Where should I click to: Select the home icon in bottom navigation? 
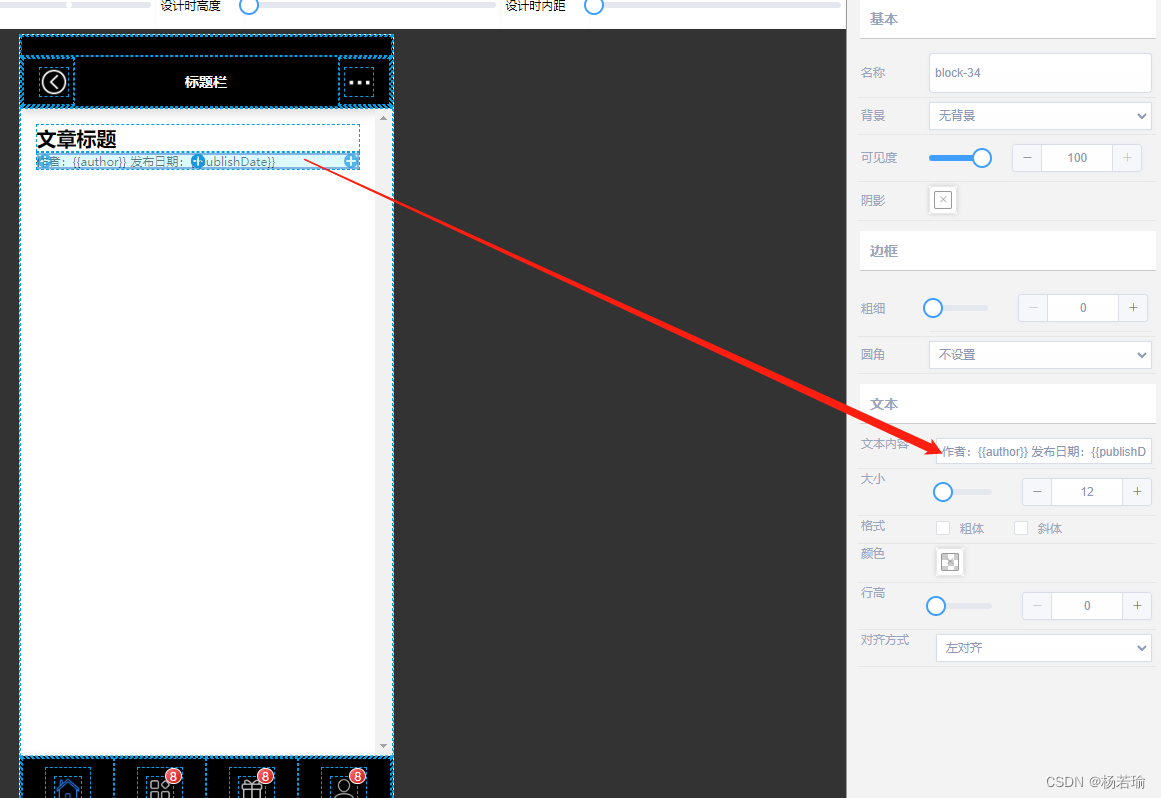67,787
